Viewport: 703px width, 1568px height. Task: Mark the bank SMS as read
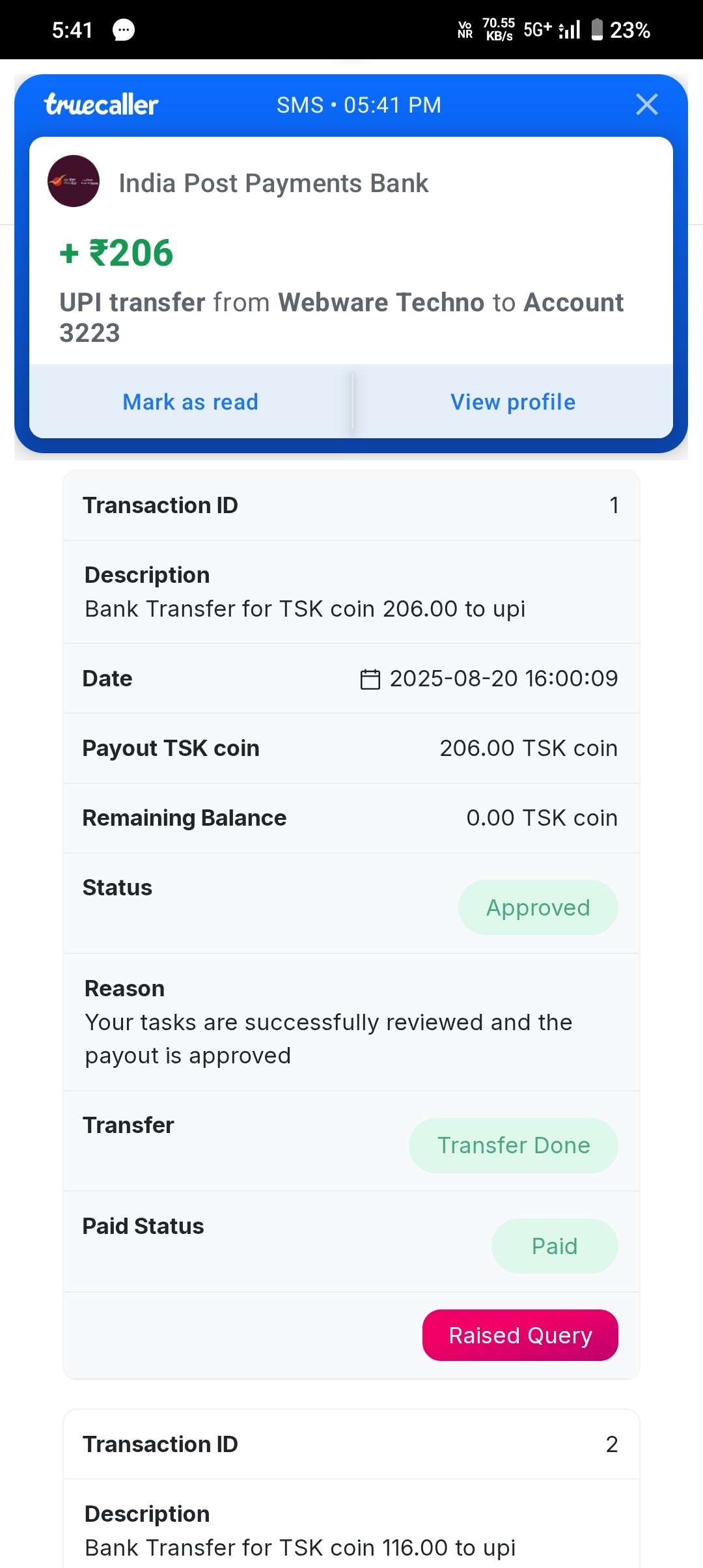191,402
